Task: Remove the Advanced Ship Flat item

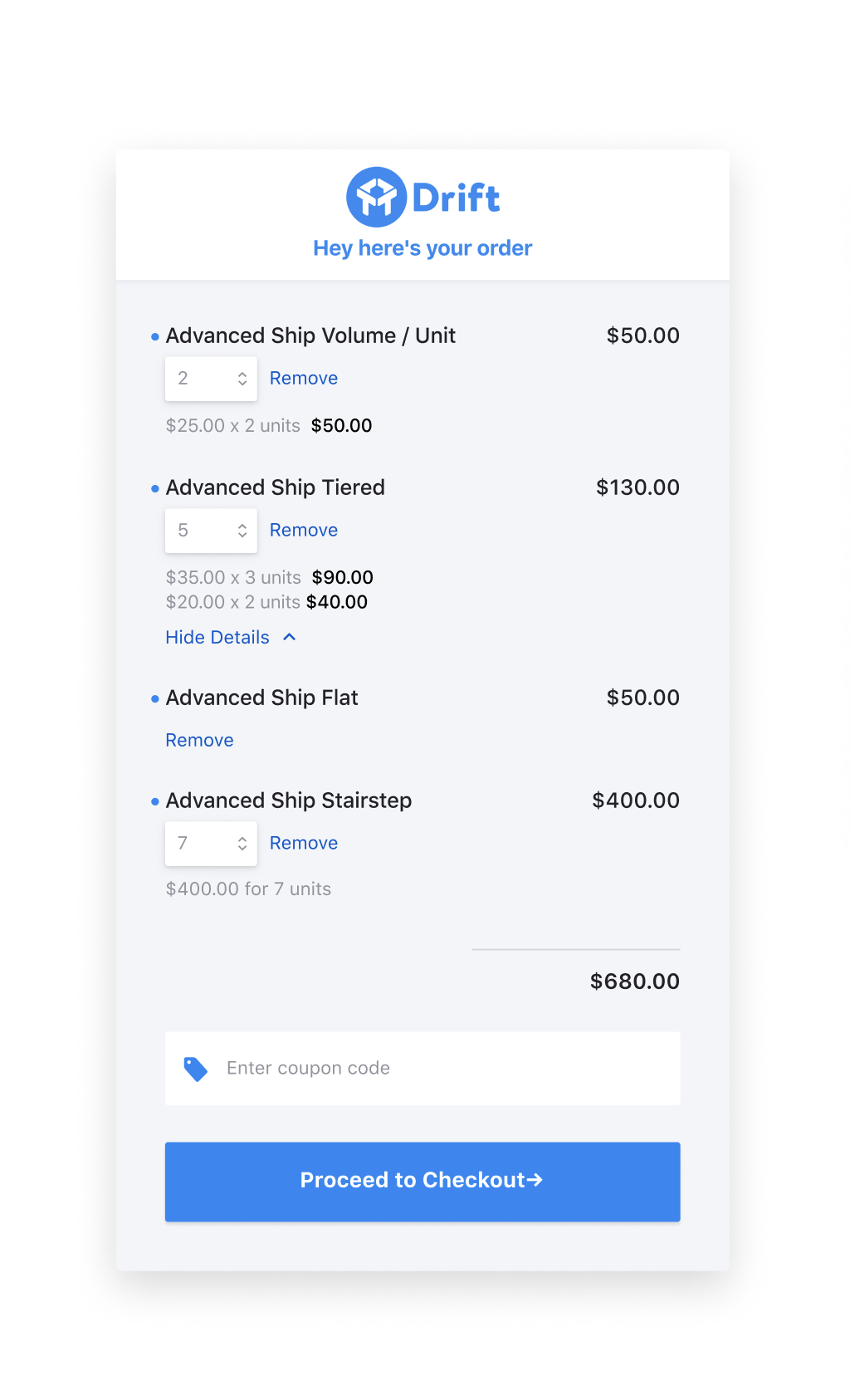Action: 199,740
